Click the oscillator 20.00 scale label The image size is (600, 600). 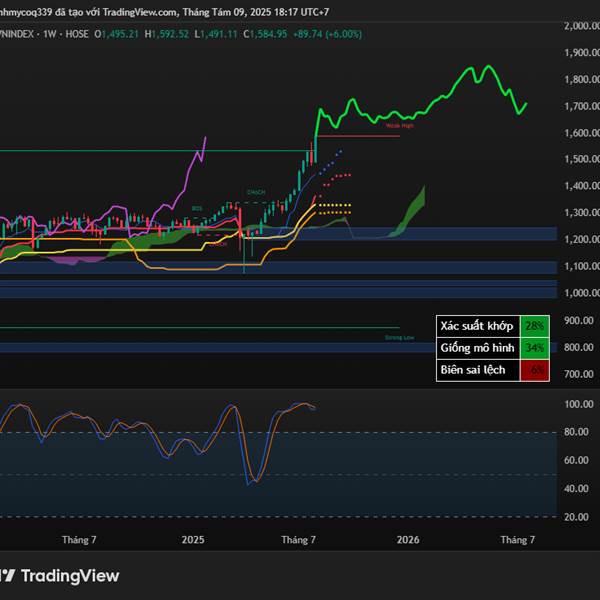point(576,517)
